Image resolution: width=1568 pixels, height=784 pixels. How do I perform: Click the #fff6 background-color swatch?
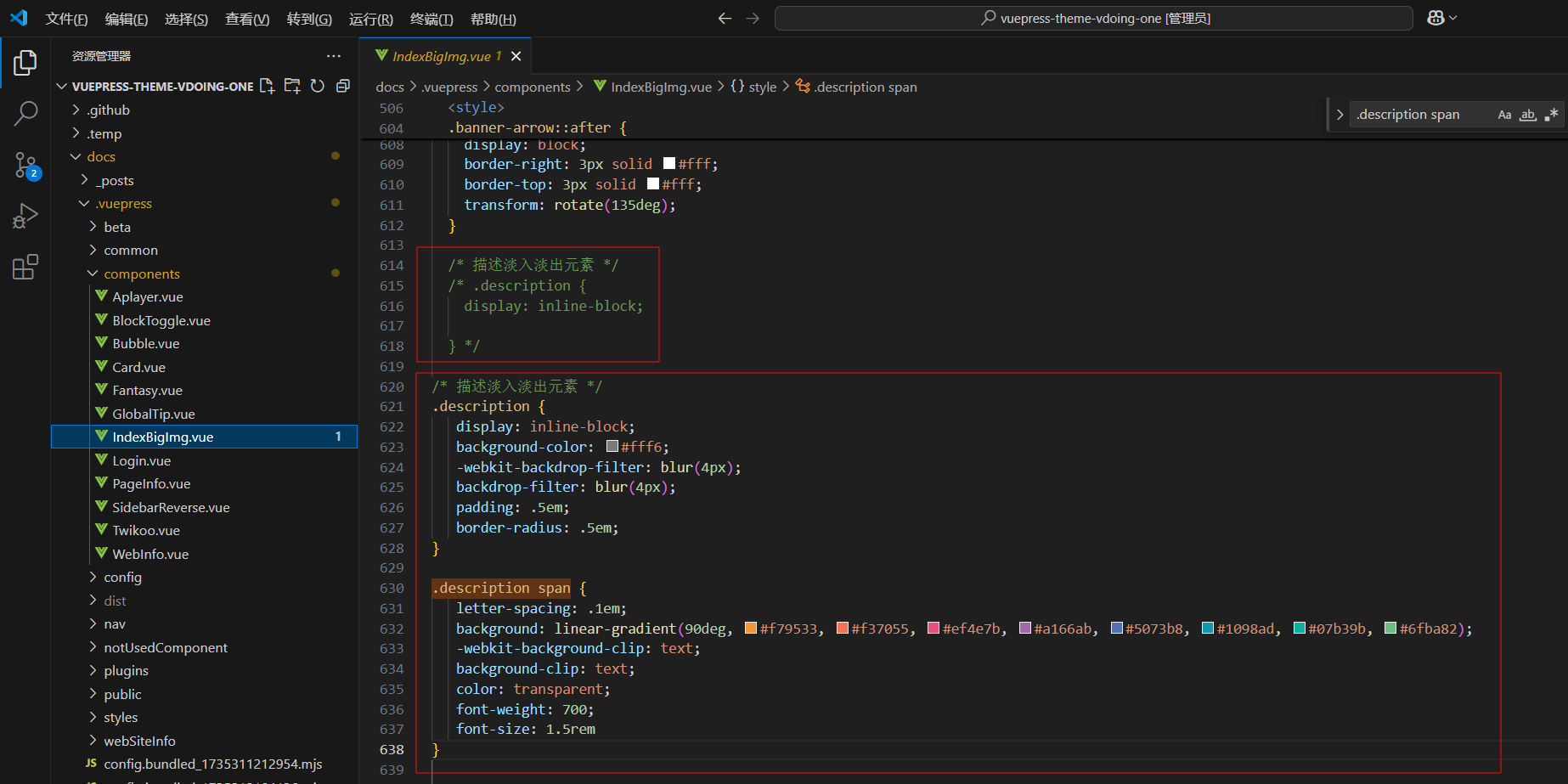click(612, 447)
